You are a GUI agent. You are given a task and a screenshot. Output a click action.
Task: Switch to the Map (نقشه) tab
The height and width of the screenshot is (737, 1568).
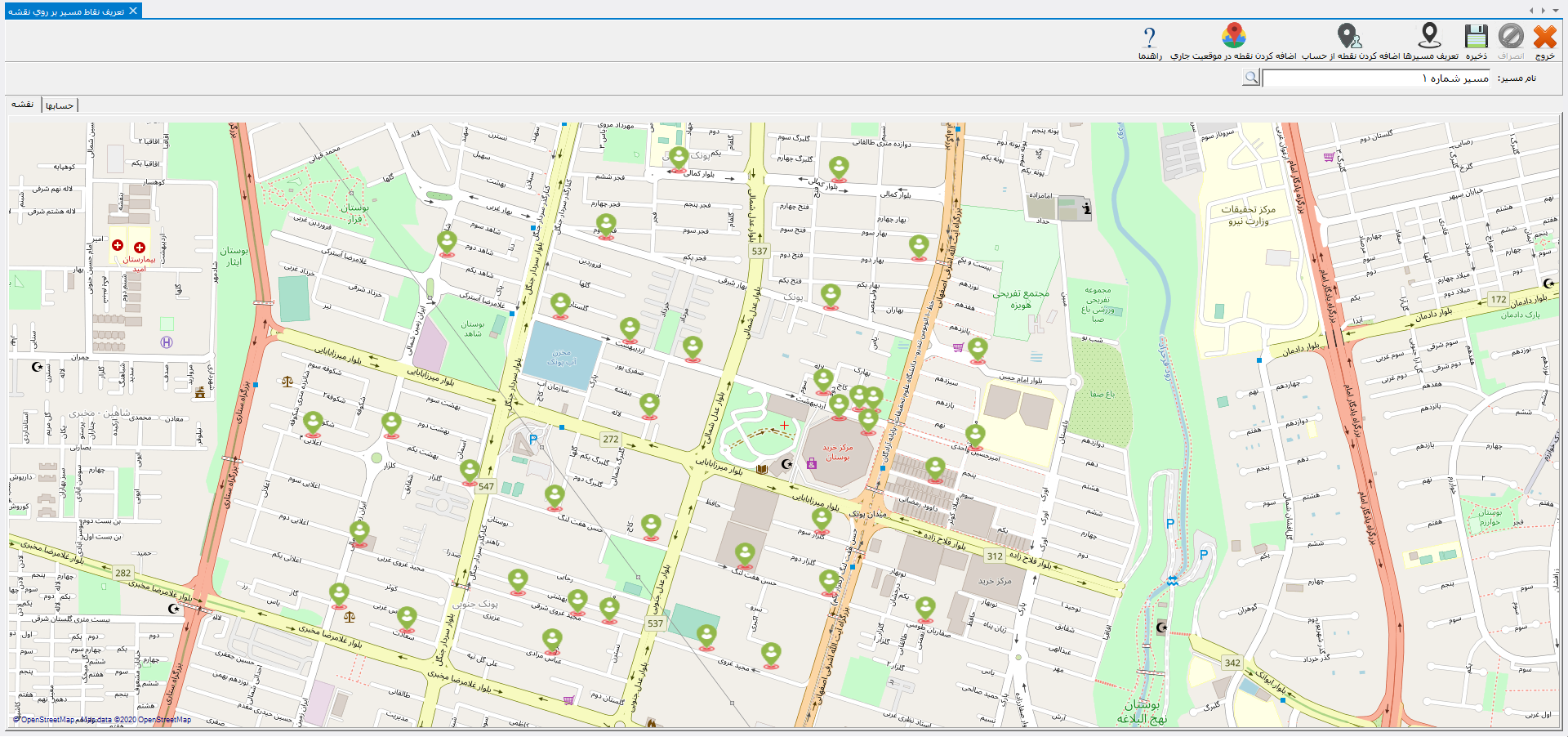23,105
